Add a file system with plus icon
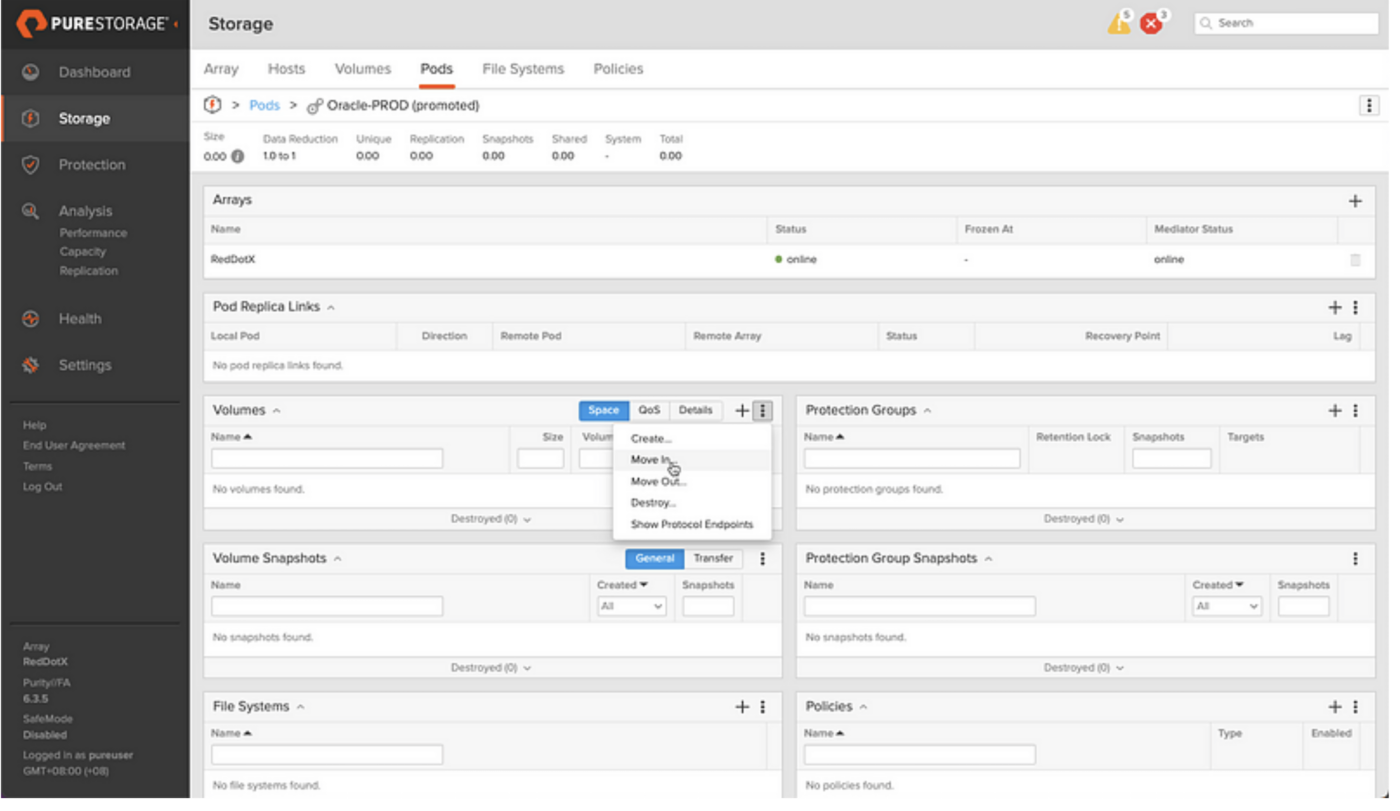 point(742,707)
